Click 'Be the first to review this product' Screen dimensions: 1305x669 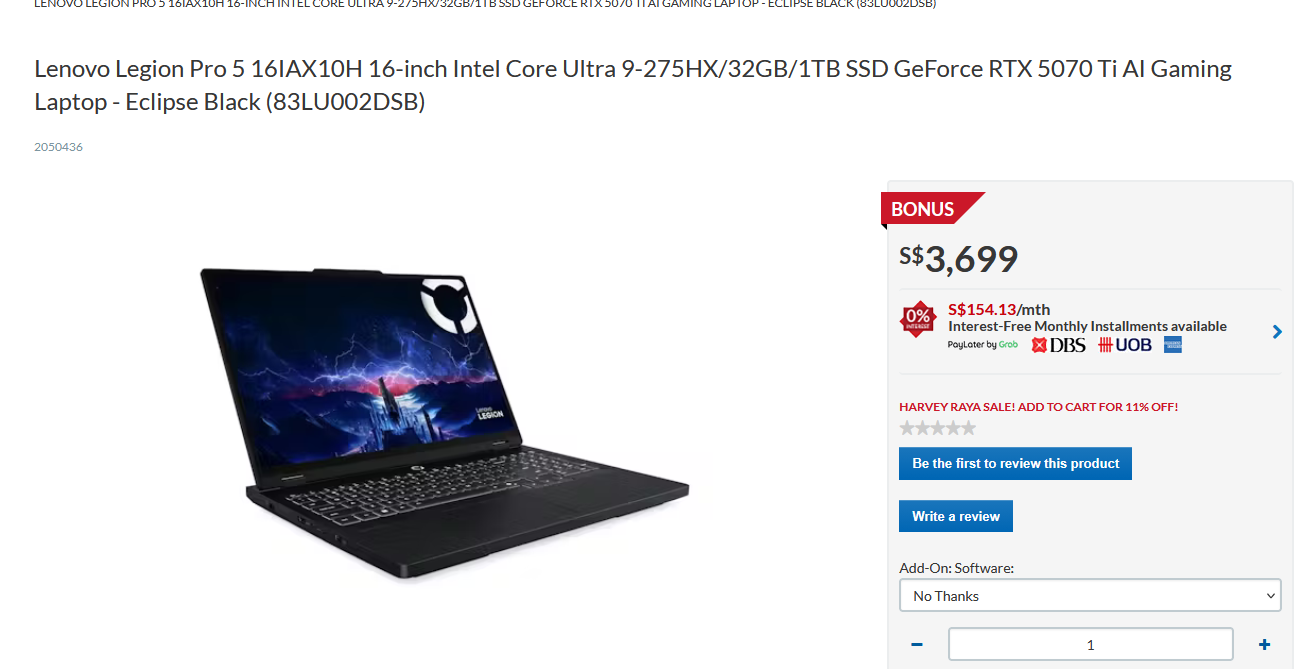point(1015,464)
